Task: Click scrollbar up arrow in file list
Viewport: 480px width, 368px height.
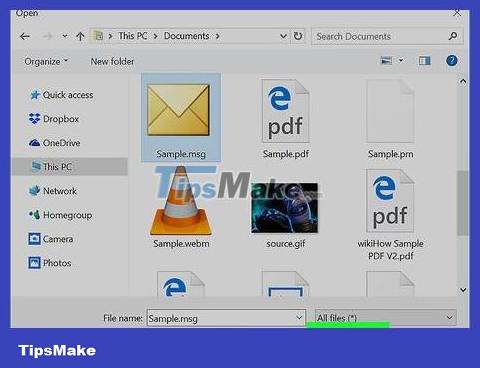Action: pos(463,81)
